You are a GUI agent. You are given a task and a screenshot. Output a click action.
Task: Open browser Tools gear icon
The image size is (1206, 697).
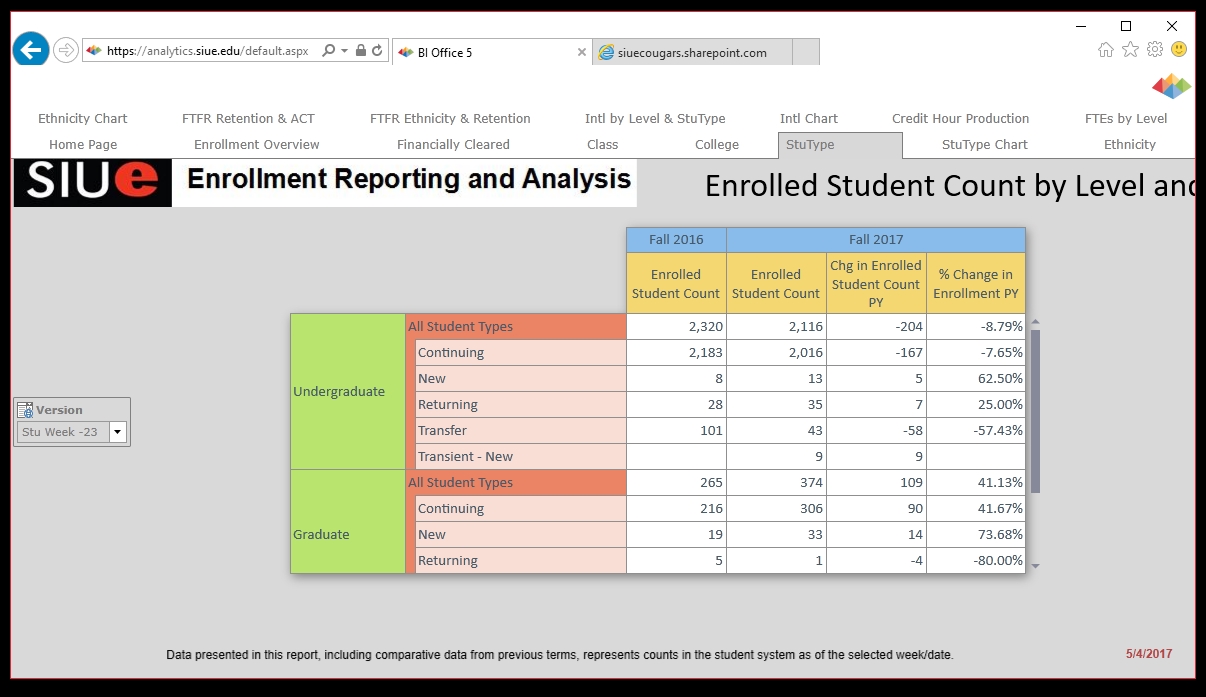click(1155, 49)
